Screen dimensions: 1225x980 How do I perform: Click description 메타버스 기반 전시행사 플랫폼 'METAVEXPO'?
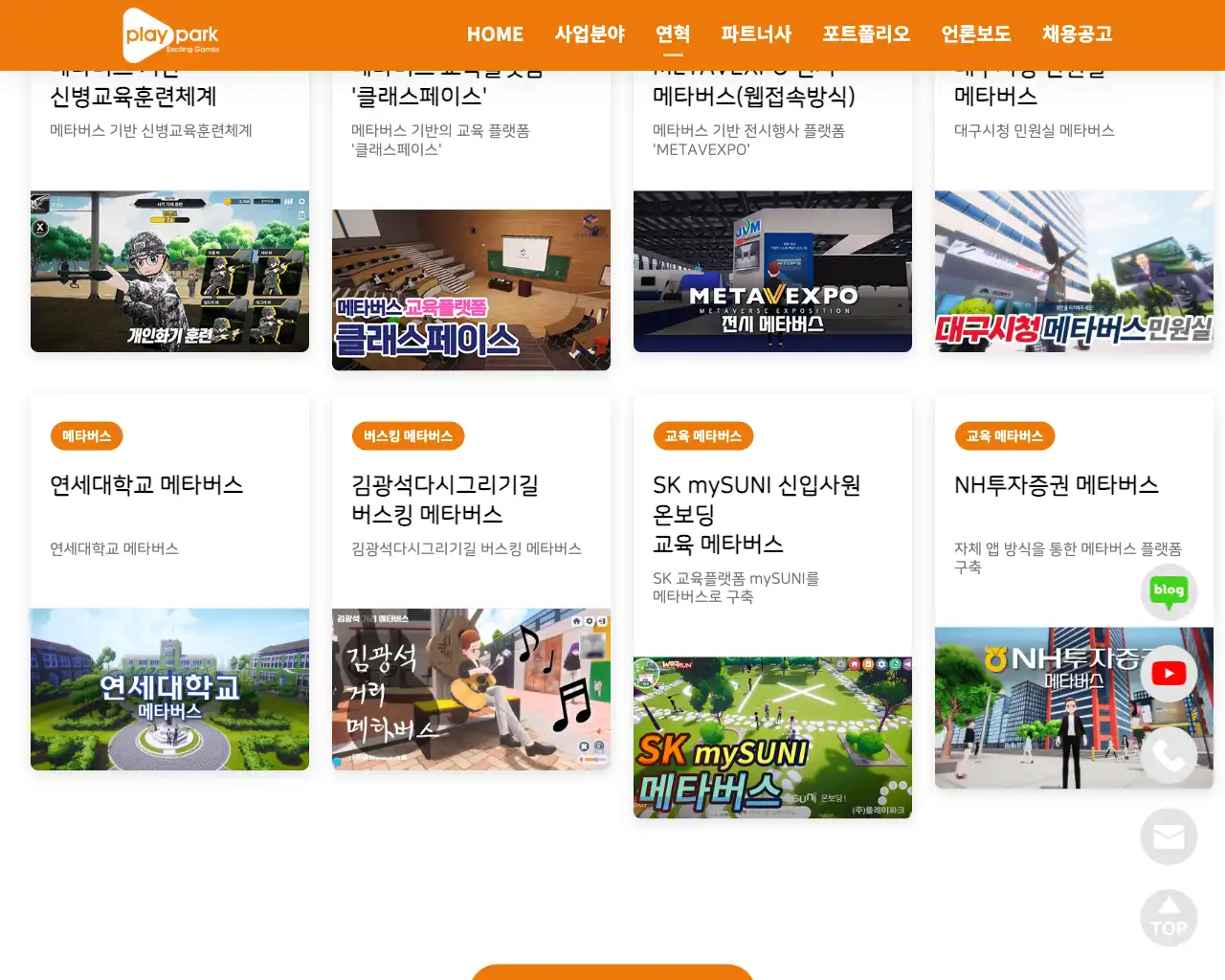click(x=748, y=141)
